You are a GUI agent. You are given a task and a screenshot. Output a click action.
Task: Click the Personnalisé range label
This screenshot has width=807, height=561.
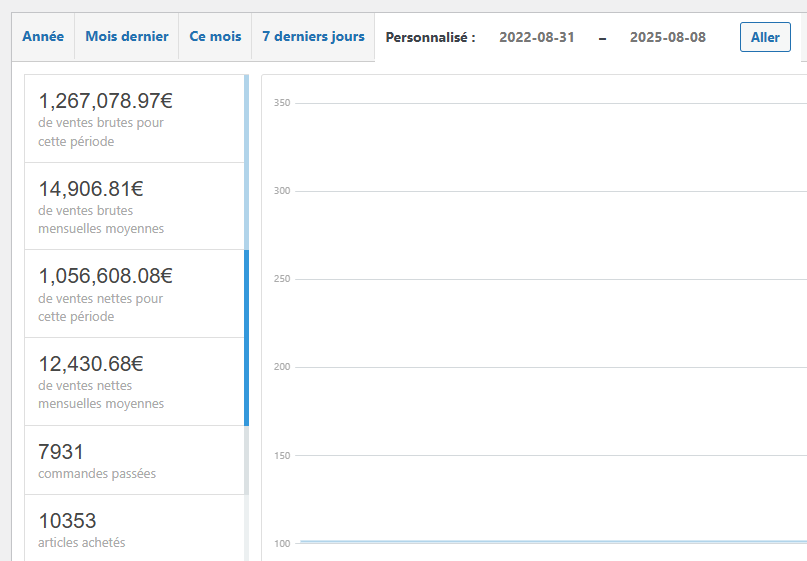(430, 38)
